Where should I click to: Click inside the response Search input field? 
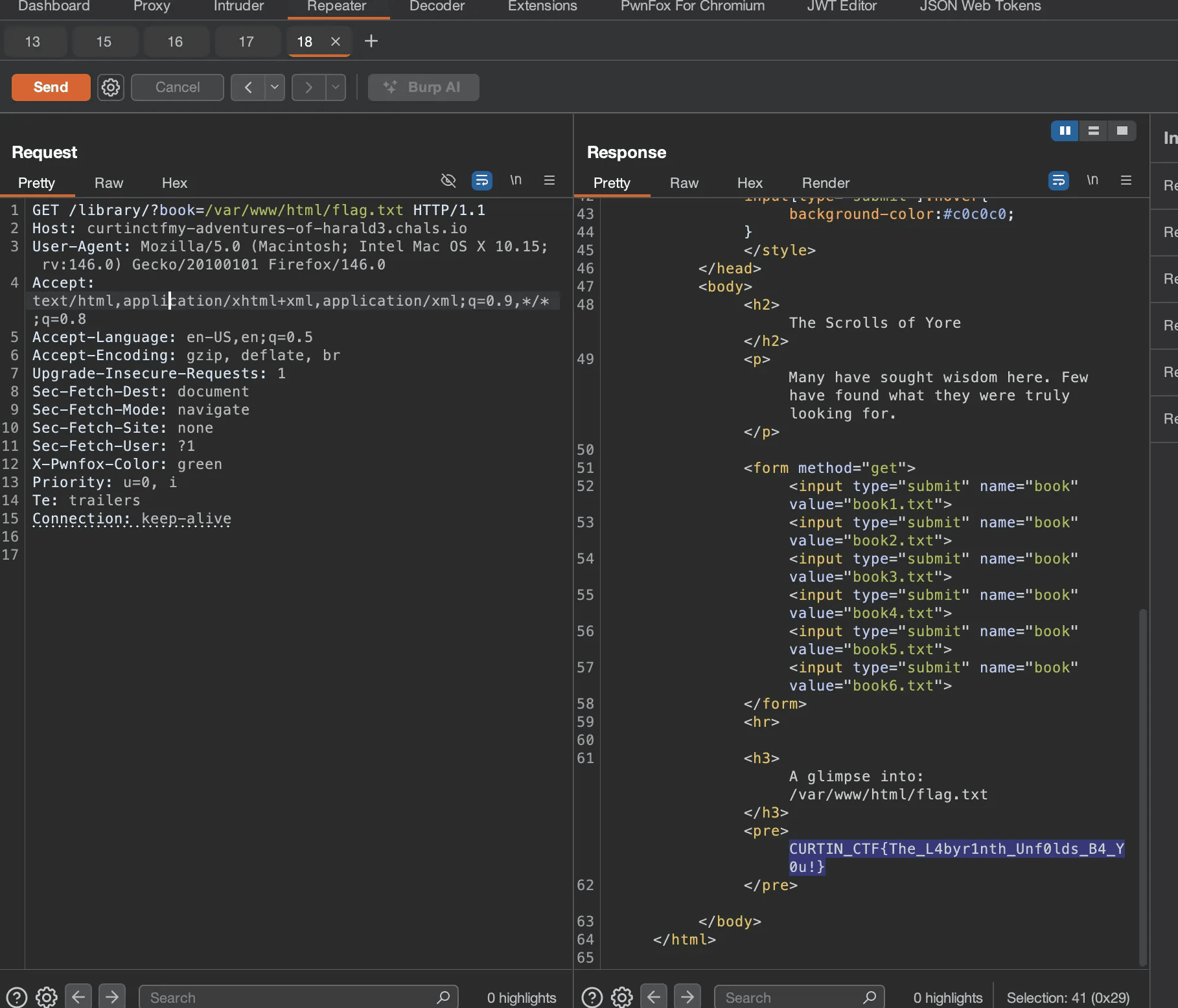coord(778,997)
